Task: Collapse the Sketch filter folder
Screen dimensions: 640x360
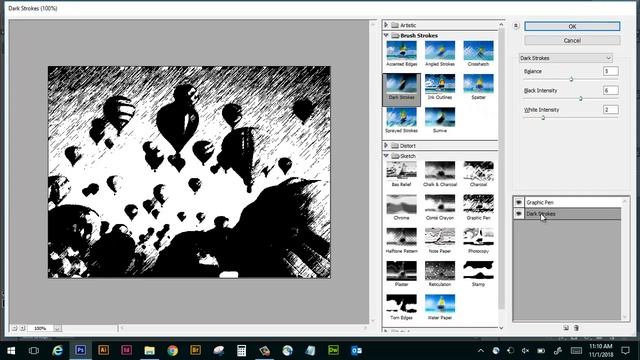Action: pyautogui.click(x=386, y=156)
